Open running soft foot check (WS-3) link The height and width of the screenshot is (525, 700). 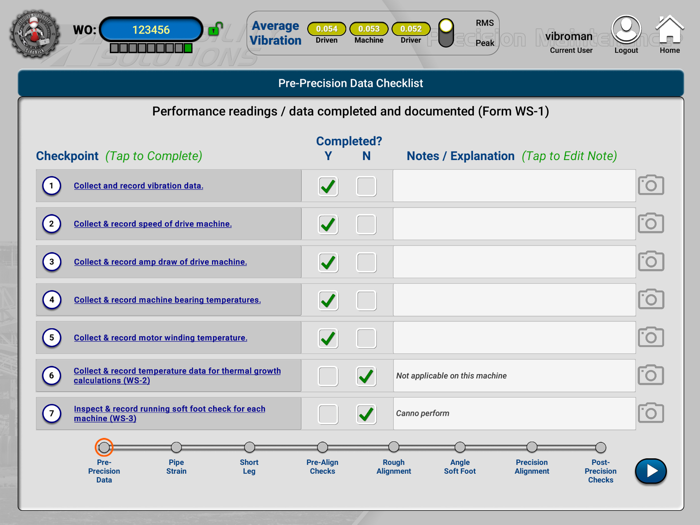[170, 413]
